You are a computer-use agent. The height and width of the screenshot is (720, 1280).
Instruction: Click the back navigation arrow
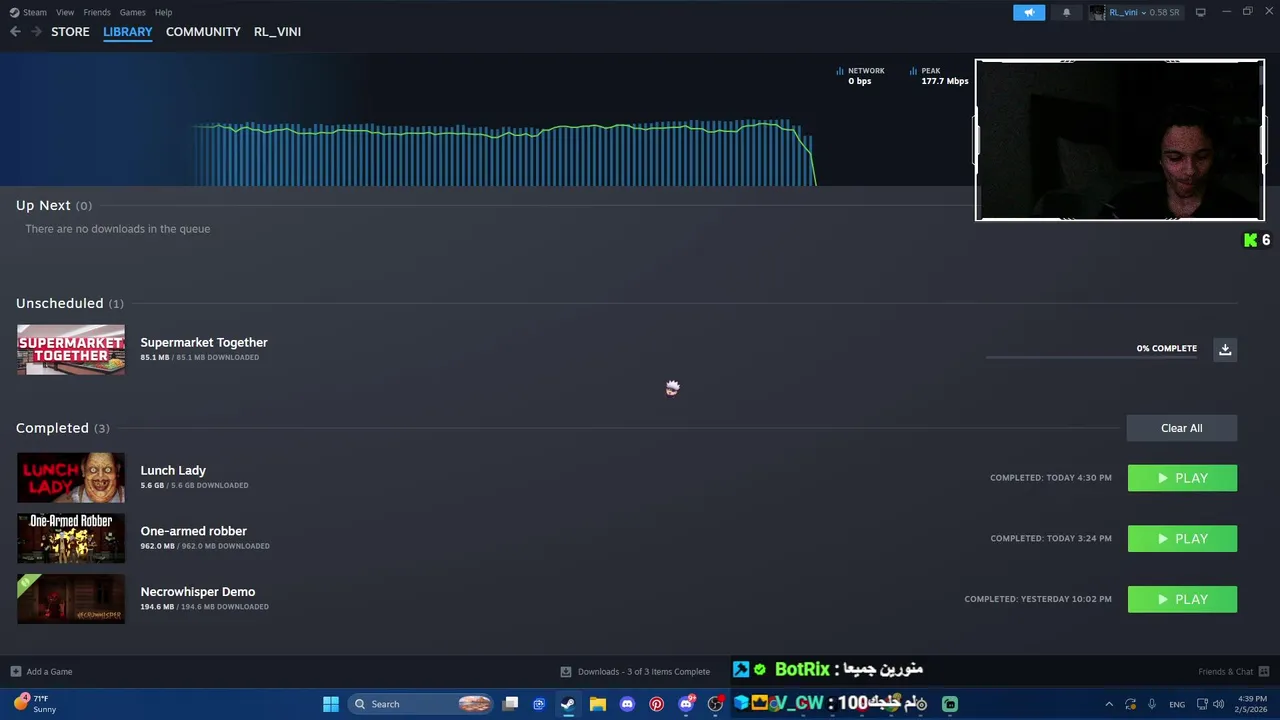pos(15,32)
